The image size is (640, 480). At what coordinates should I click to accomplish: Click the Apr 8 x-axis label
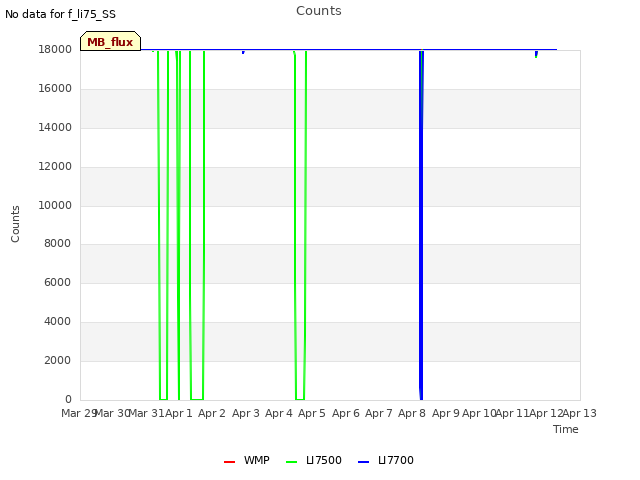click(x=412, y=413)
